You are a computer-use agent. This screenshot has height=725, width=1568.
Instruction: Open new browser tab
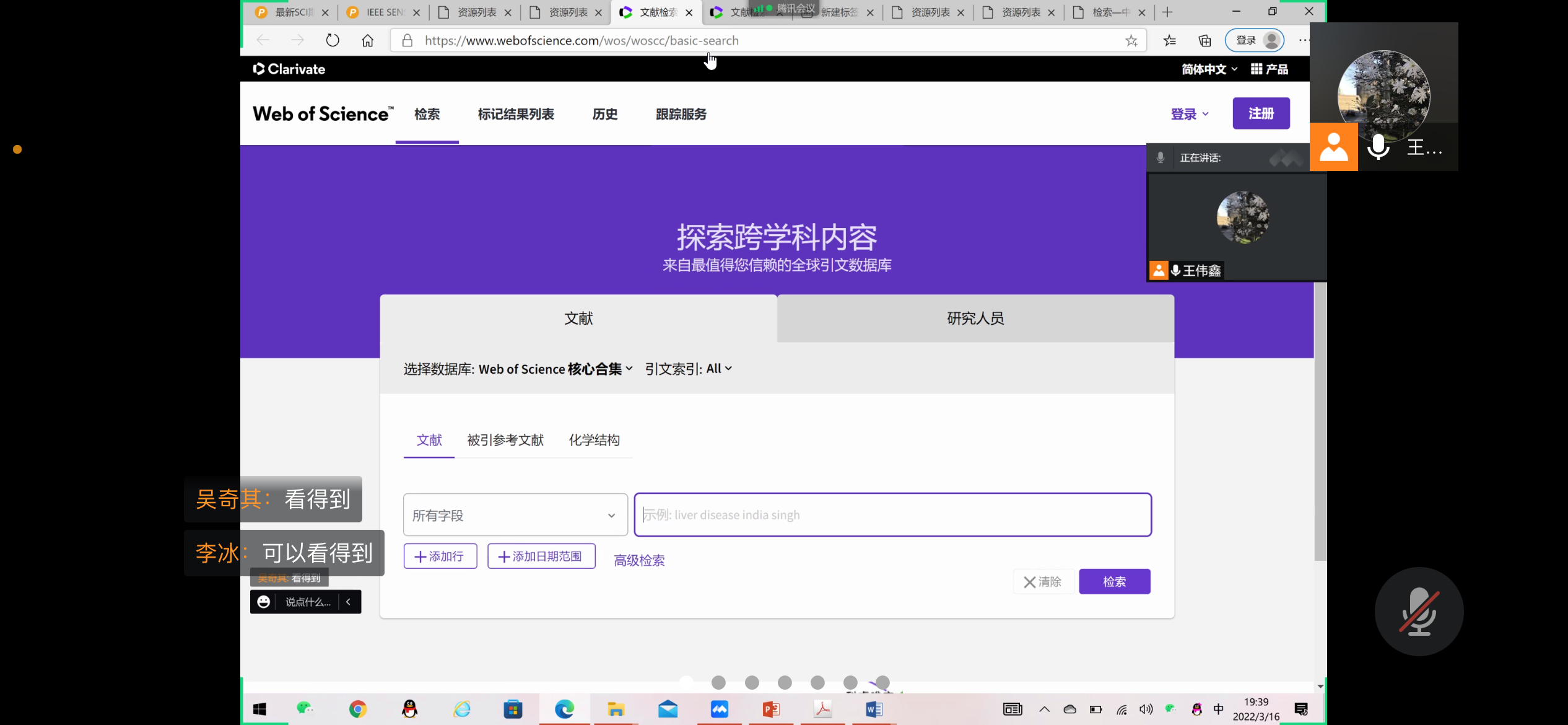[x=1167, y=12]
